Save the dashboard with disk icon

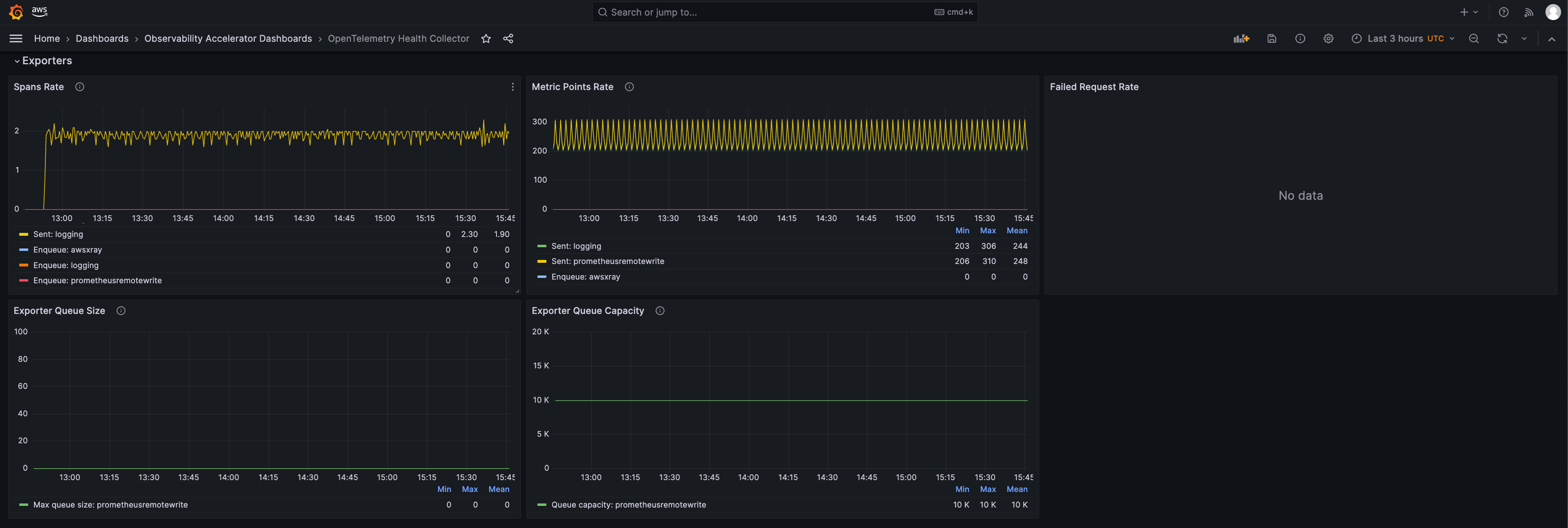click(1271, 38)
